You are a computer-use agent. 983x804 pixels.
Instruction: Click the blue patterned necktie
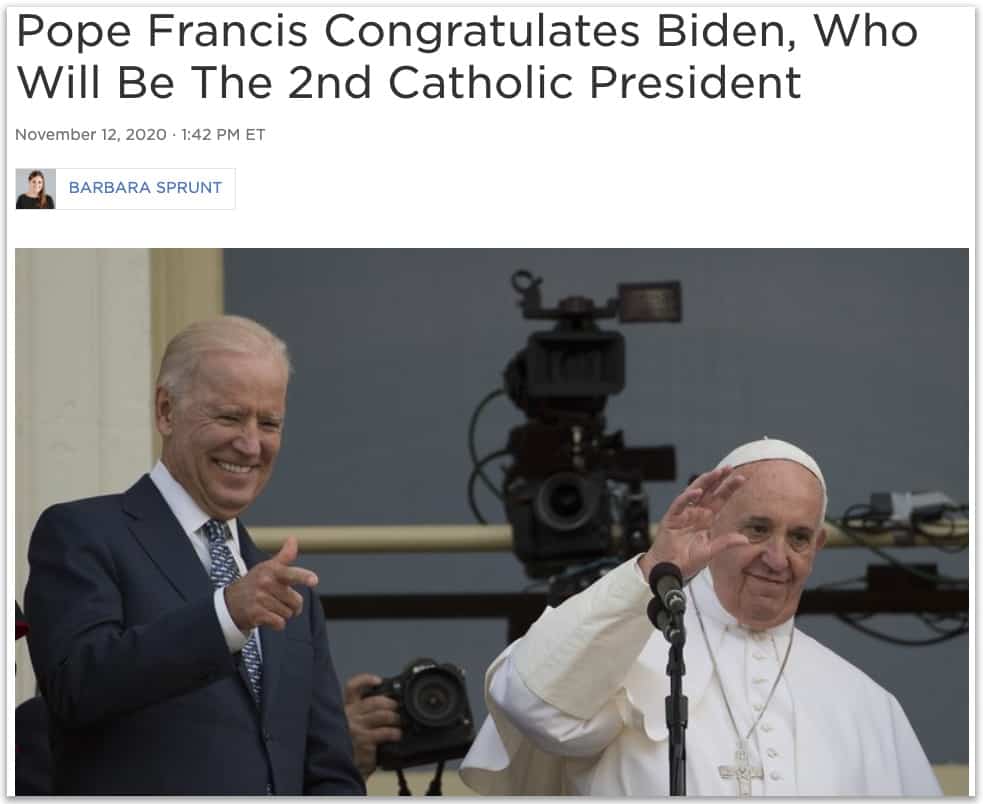[233, 602]
